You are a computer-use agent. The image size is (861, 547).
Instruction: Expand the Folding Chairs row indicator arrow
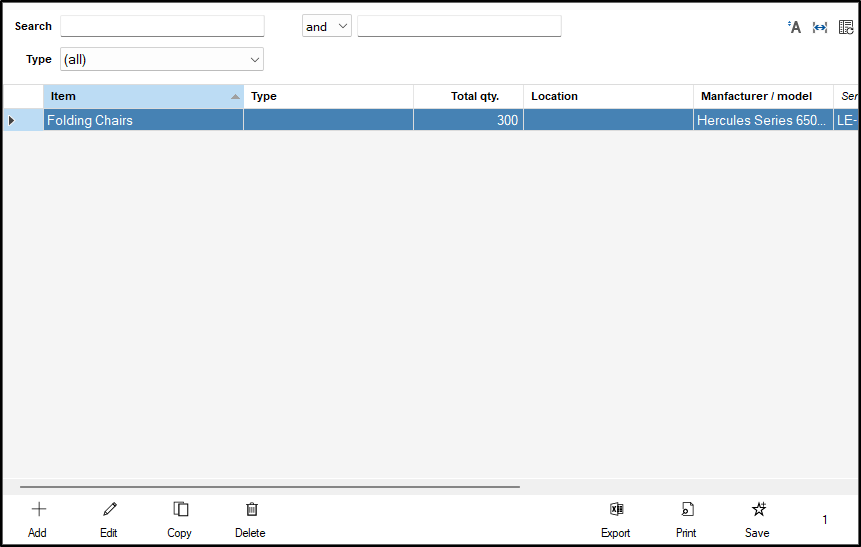(x=12, y=121)
